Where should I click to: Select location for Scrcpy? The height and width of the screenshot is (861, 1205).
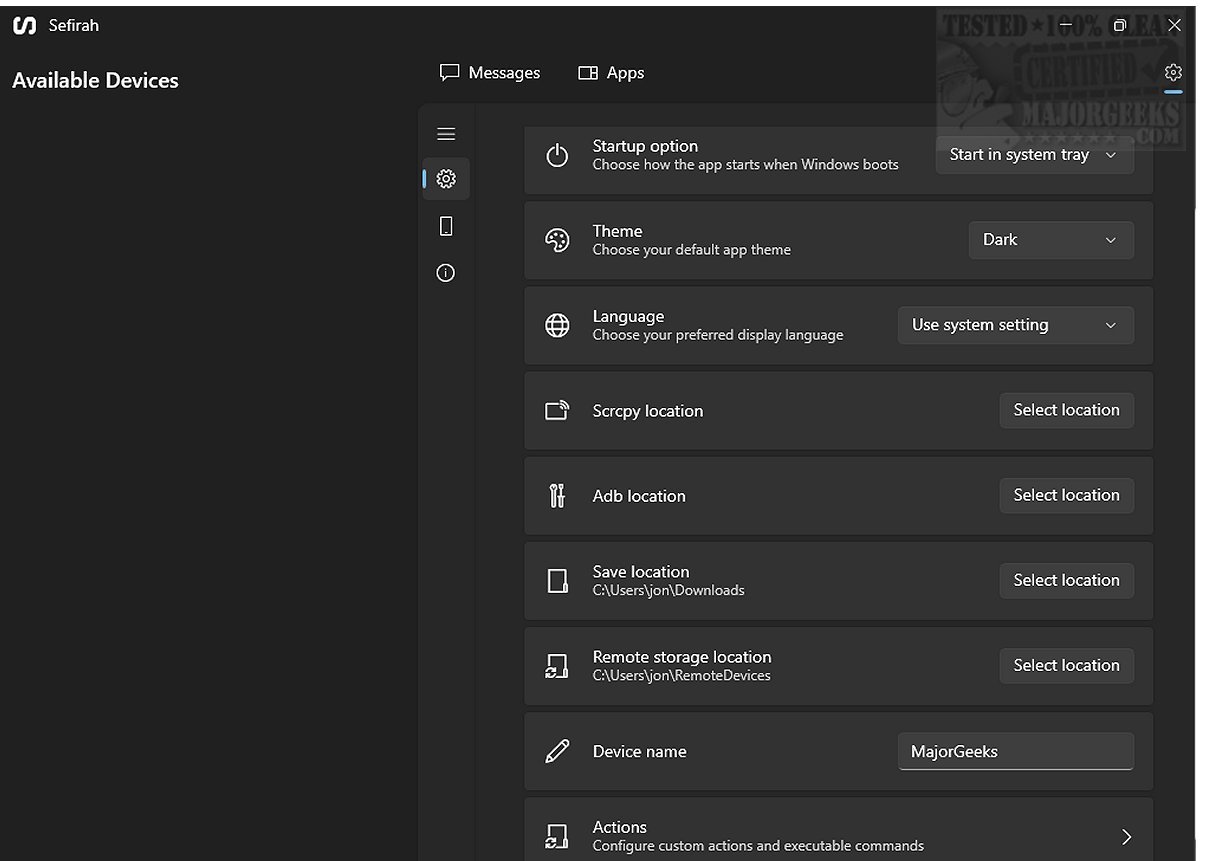(x=1066, y=410)
